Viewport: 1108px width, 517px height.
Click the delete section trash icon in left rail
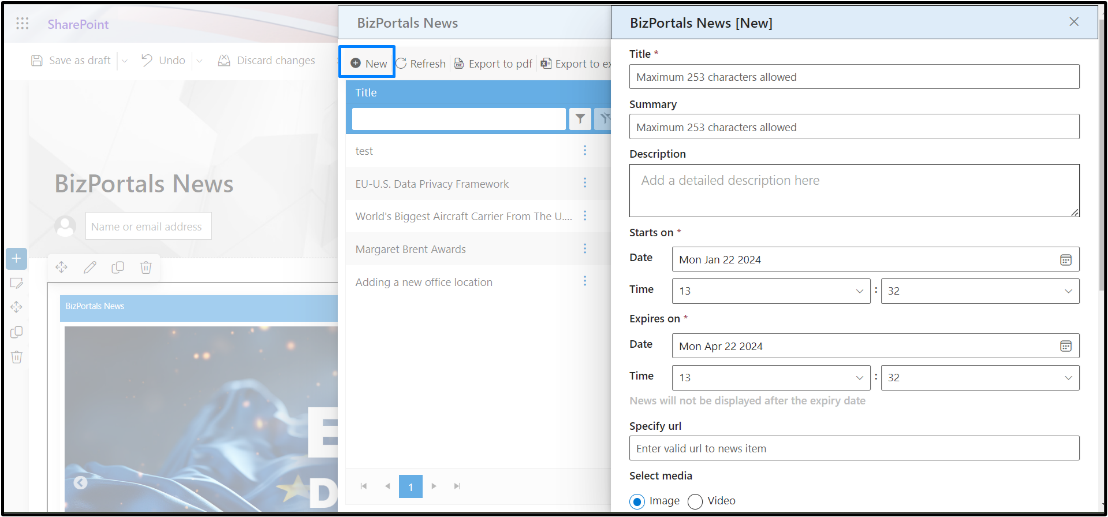click(x=16, y=357)
